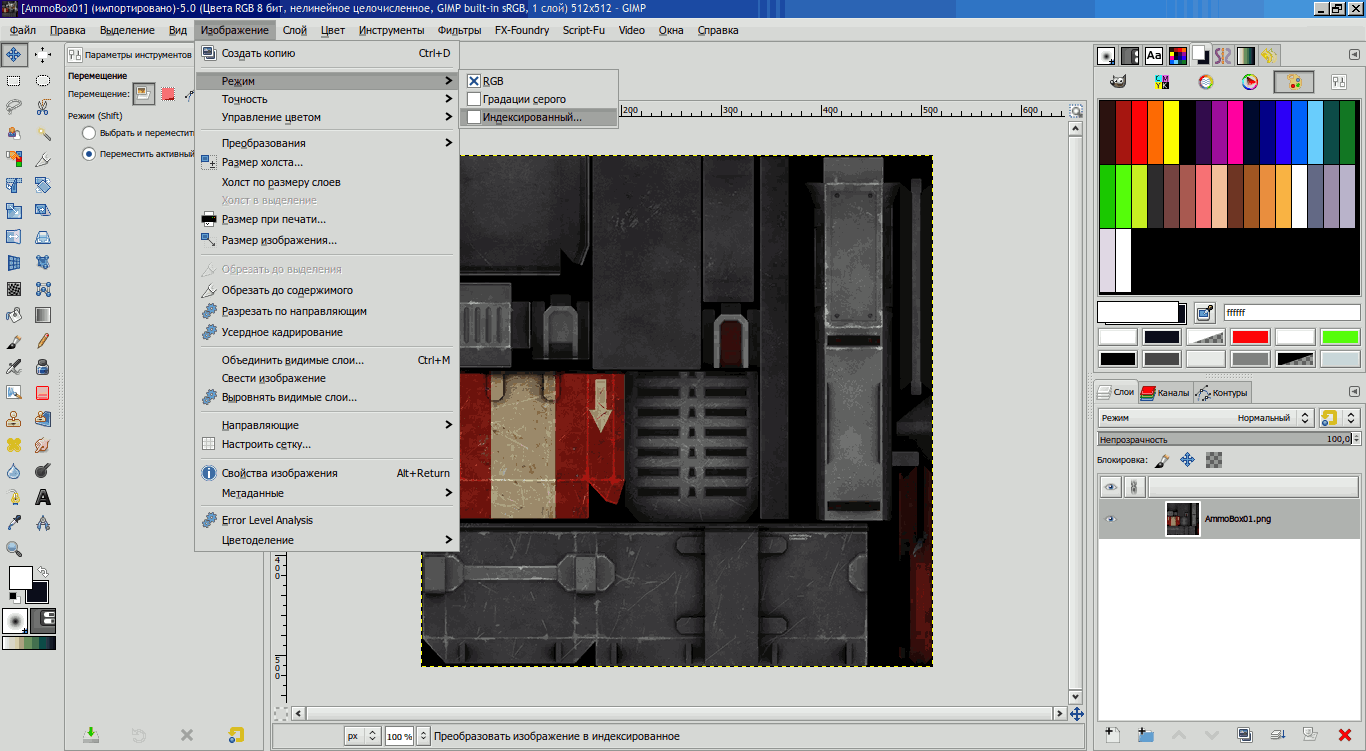The image size is (1366, 751).
Task: Check the Градации серого mode option
Action: coord(474,99)
